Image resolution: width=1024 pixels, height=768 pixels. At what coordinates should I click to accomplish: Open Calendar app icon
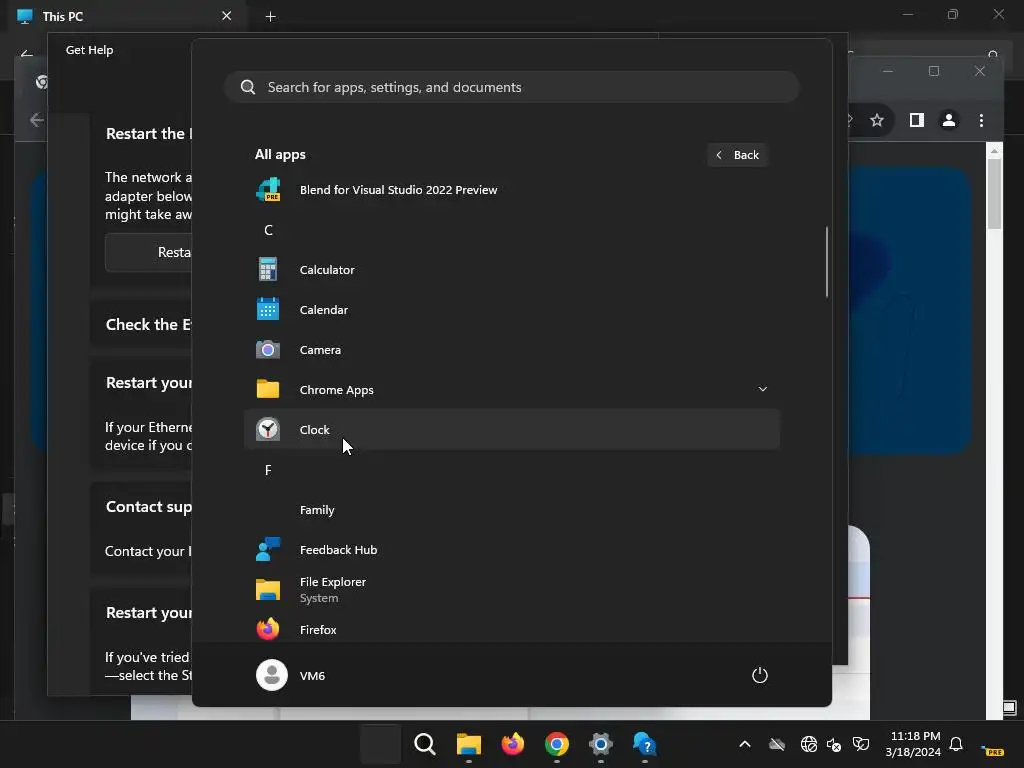tap(268, 309)
